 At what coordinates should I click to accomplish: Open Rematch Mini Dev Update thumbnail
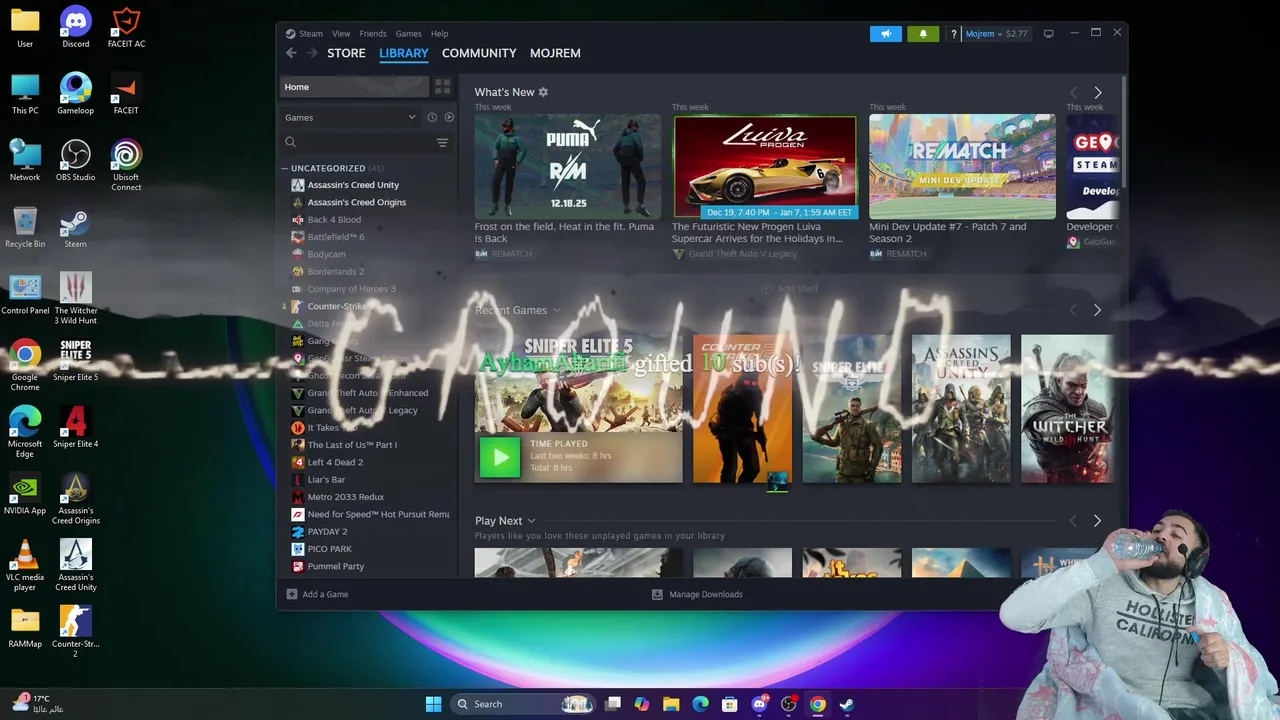click(962, 167)
